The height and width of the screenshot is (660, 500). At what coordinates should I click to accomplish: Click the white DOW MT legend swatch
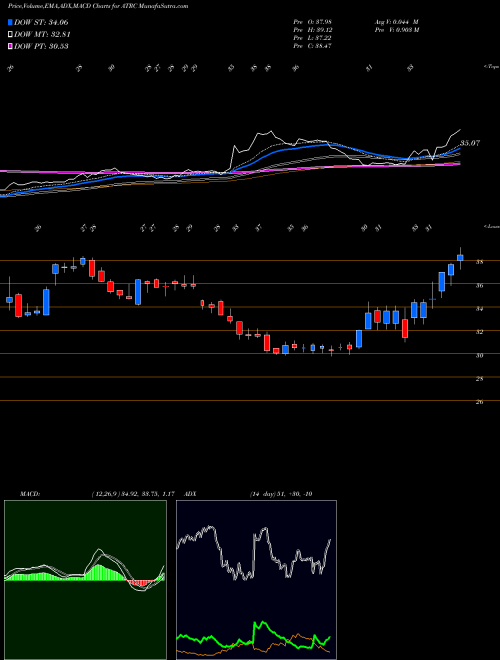[x=10, y=34]
